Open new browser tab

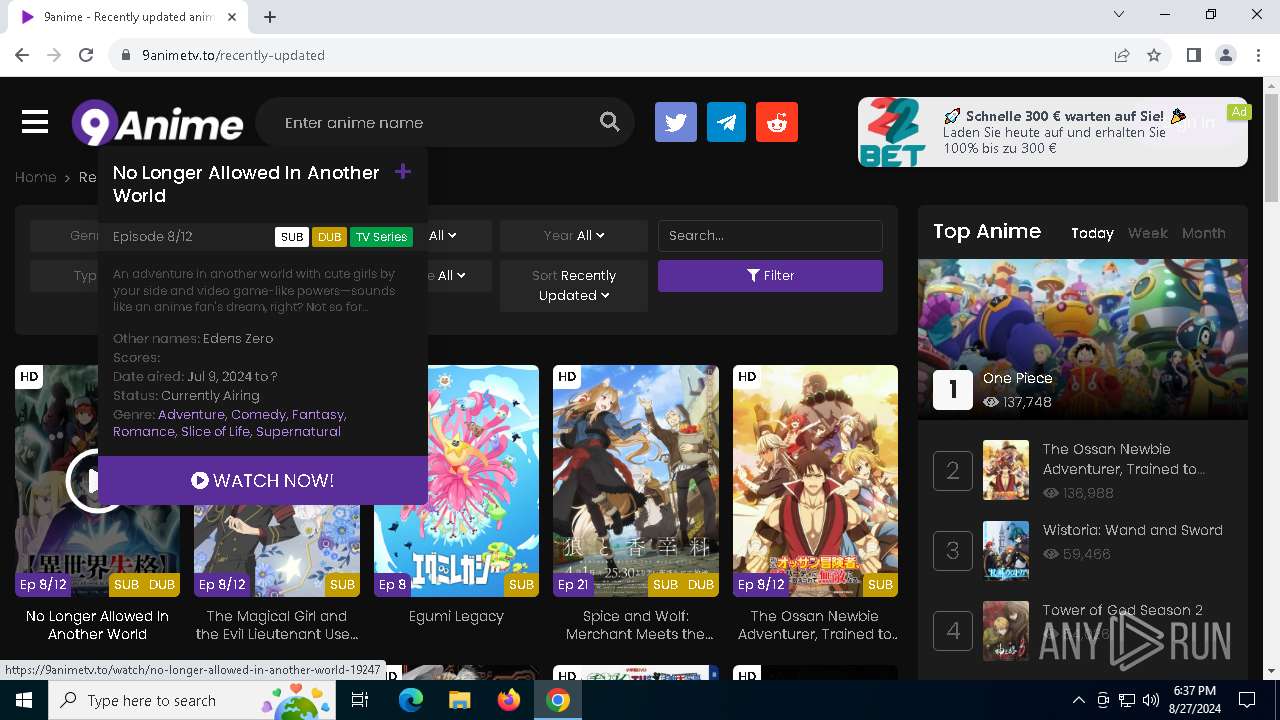point(270,16)
